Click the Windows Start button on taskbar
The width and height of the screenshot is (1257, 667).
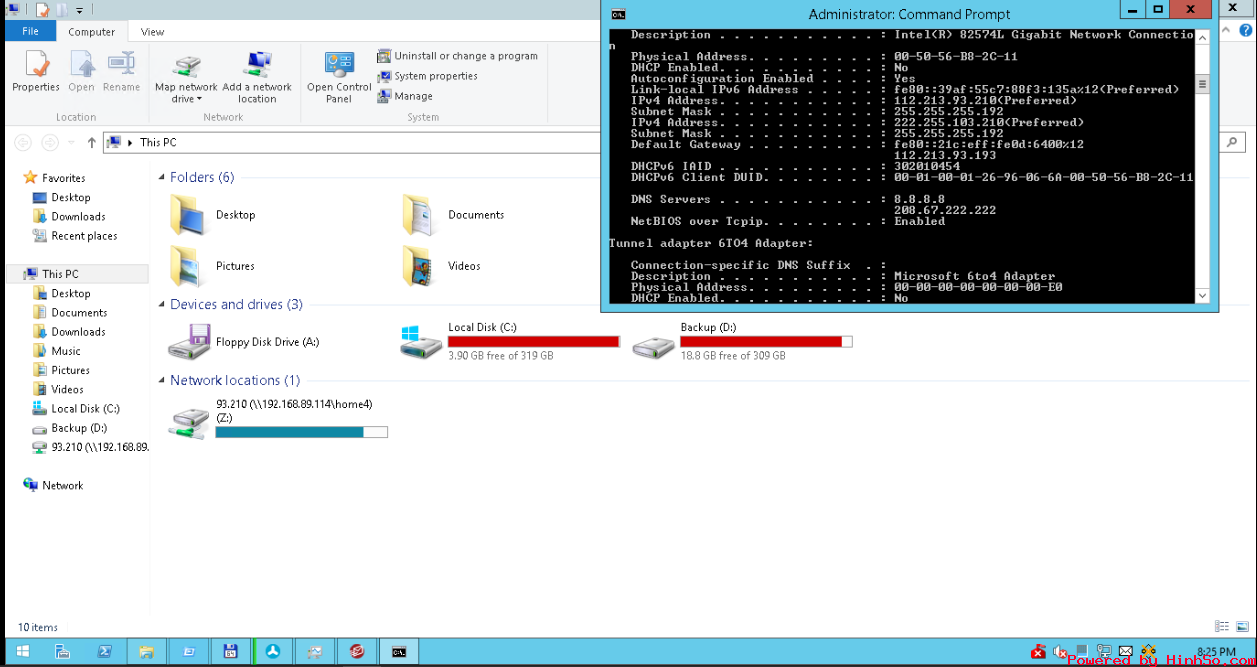[22, 652]
